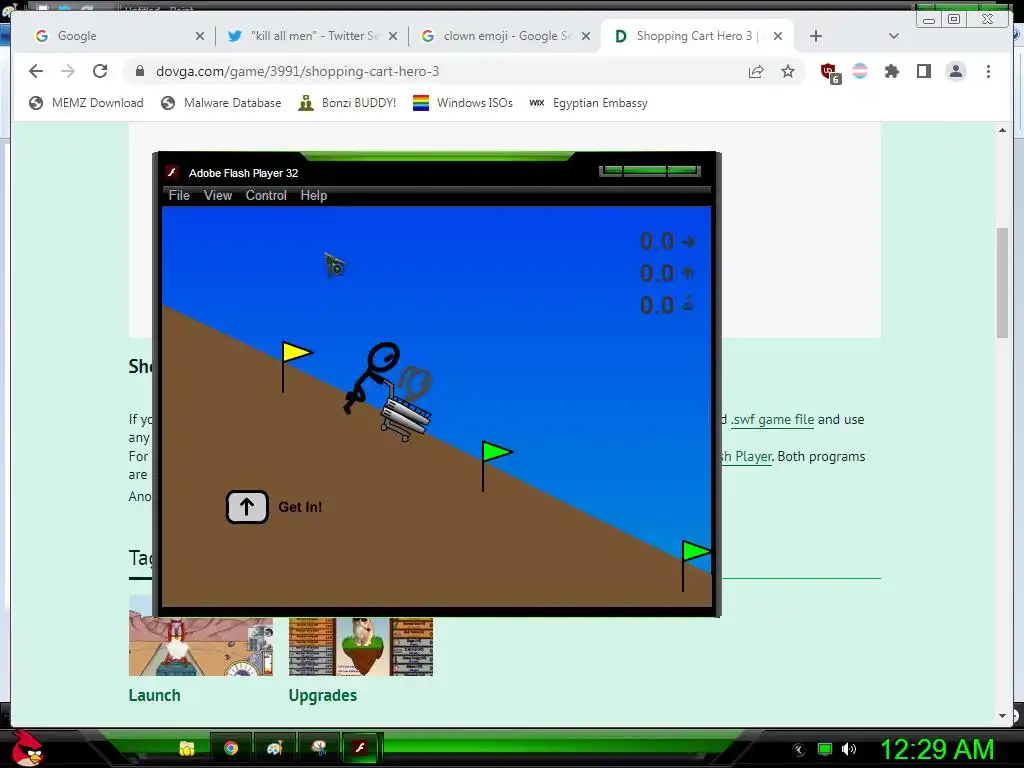Open the uBlock Origin extension icon
Screen dimensions: 1024x768
click(830, 72)
